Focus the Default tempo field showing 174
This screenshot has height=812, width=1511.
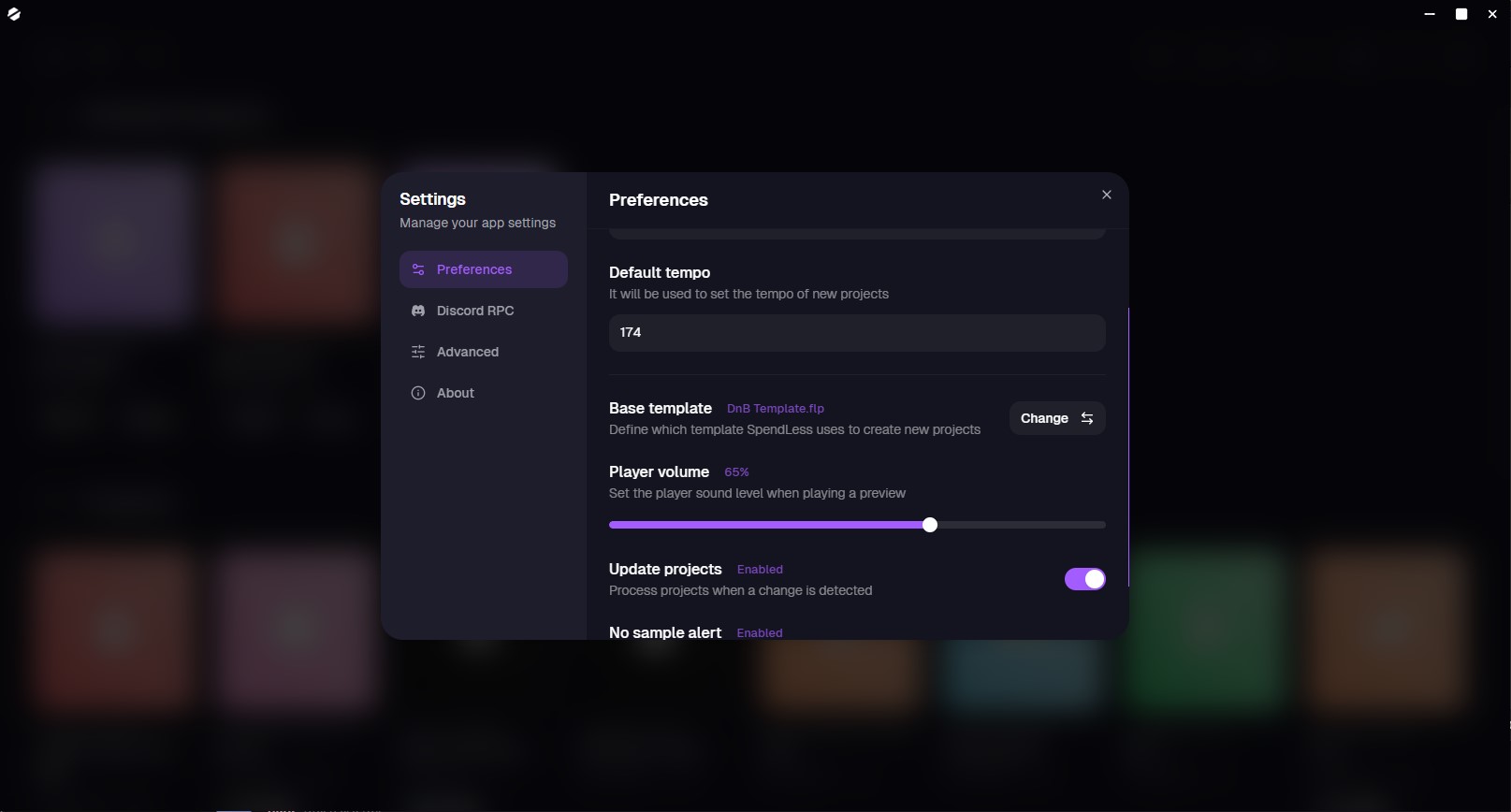tap(857, 332)
